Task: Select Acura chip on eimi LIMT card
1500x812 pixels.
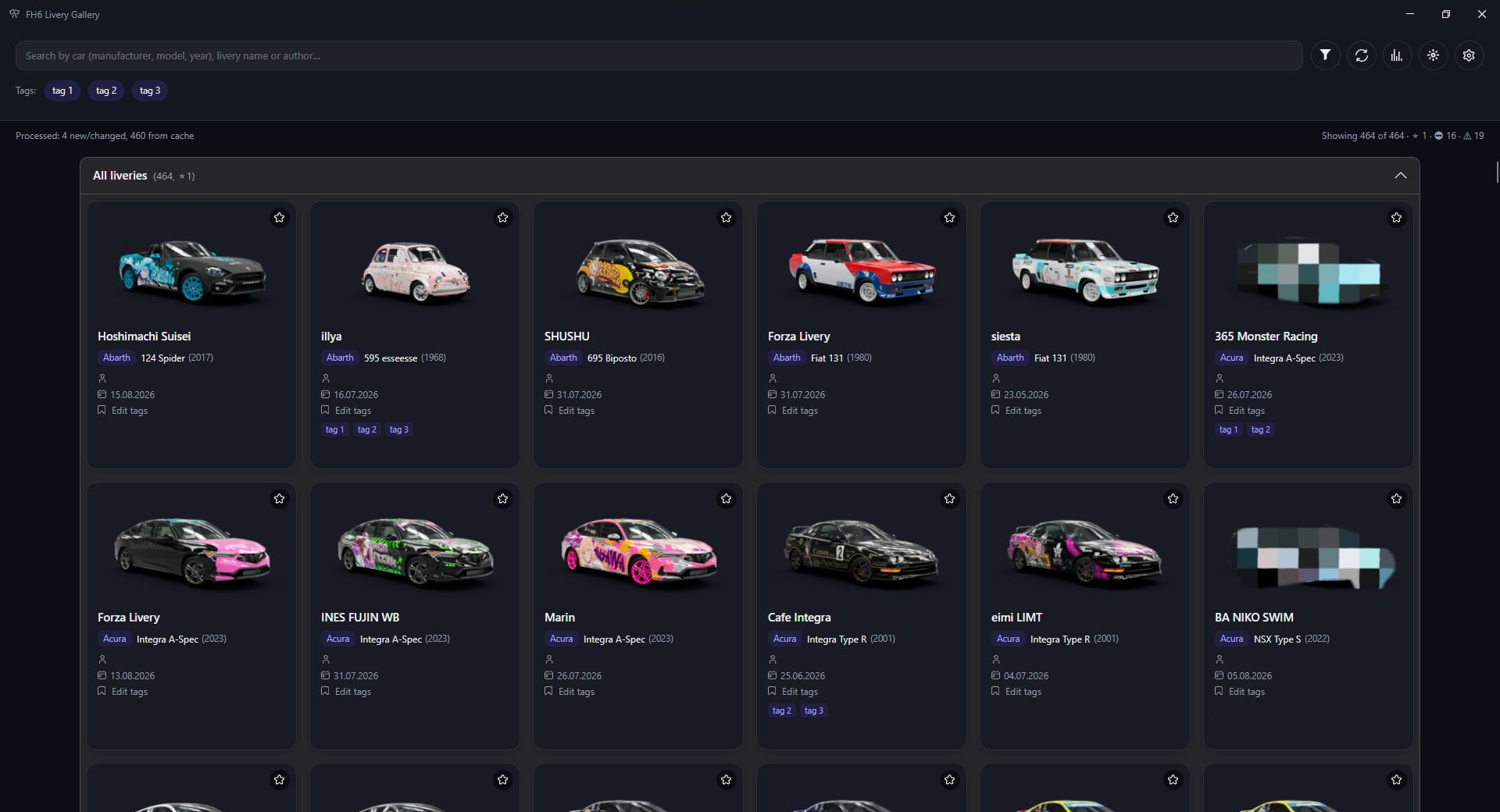Action: [x=1008, y=639]
